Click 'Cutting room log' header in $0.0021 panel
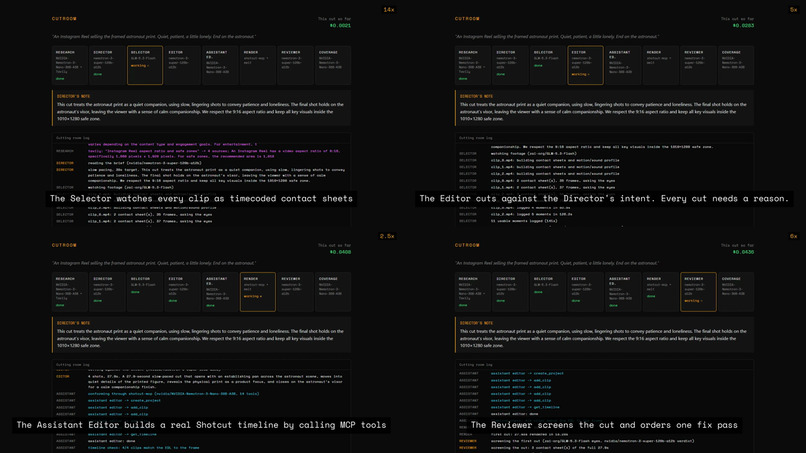 pyautogui.click(x=72, y=138)
